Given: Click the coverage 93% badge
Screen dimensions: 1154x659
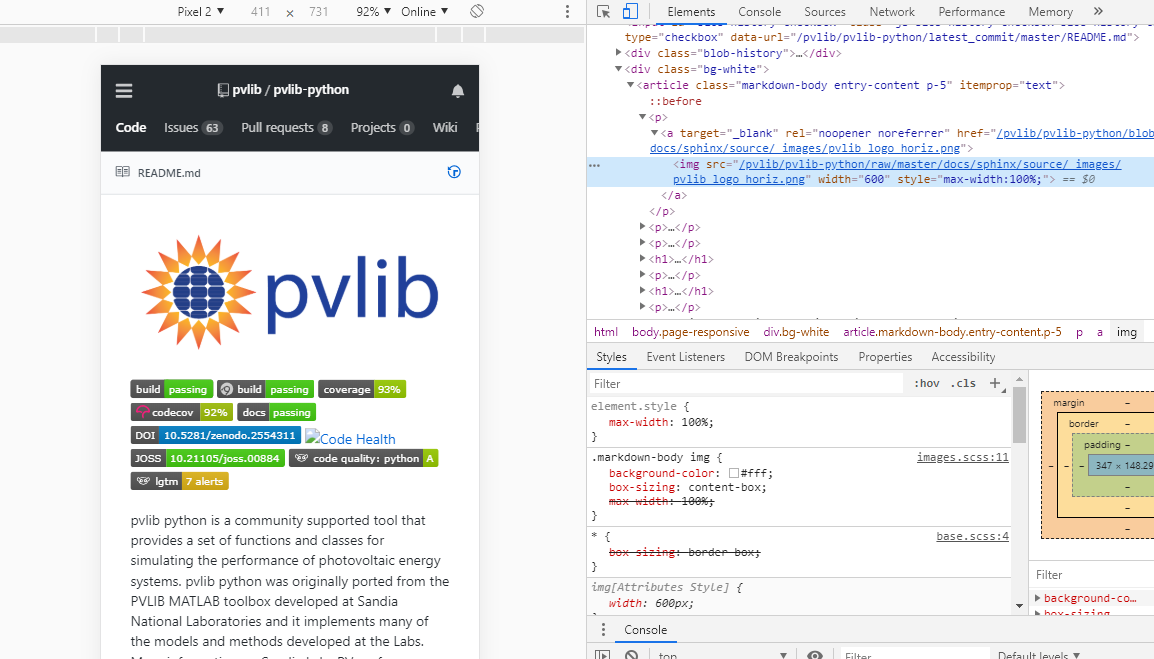Looking at the screenshot, I should click(x=362, y=389).
